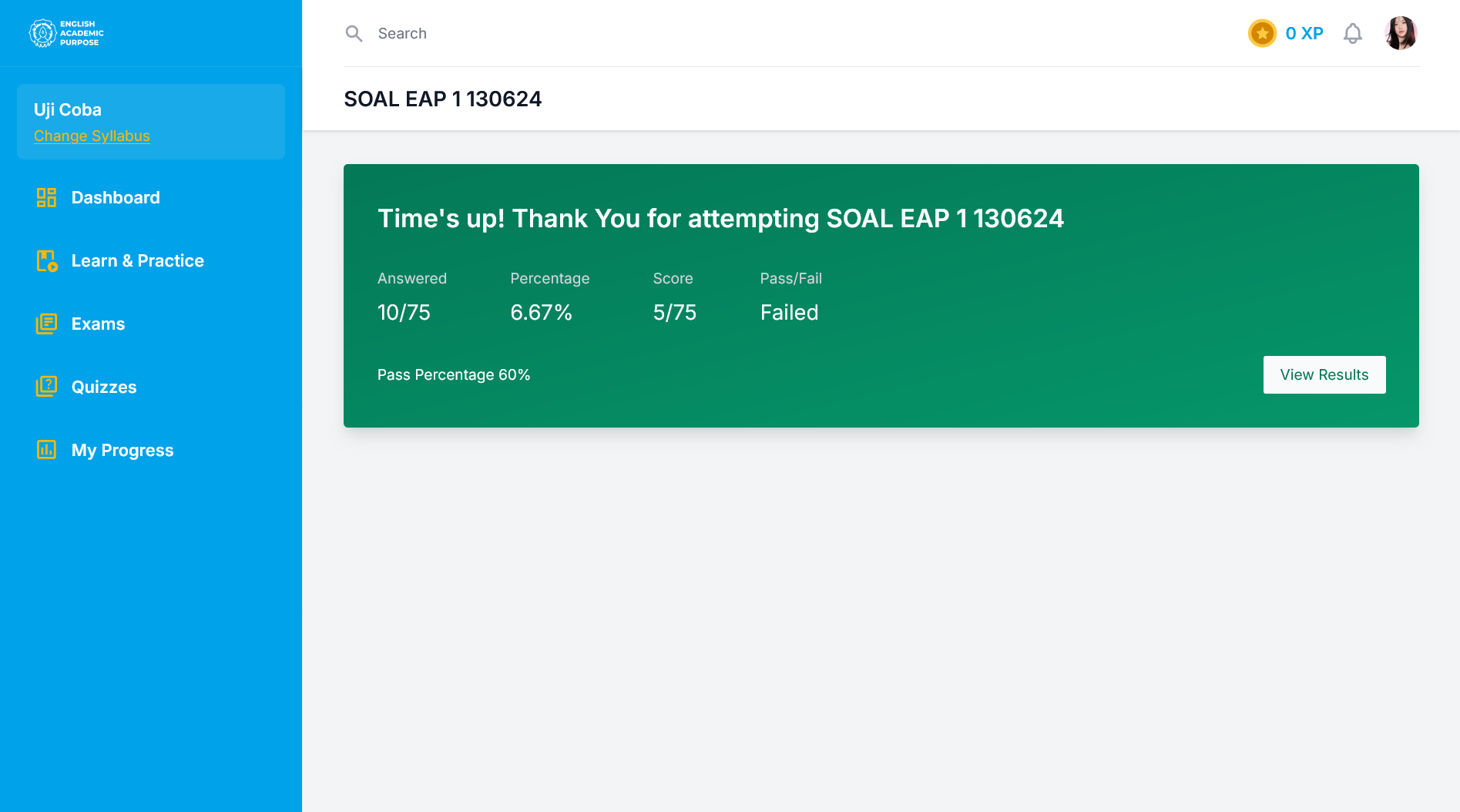Open the notifications bell
The width and height of the screenshot is (1460, 812).
[x=1352, y=34]
